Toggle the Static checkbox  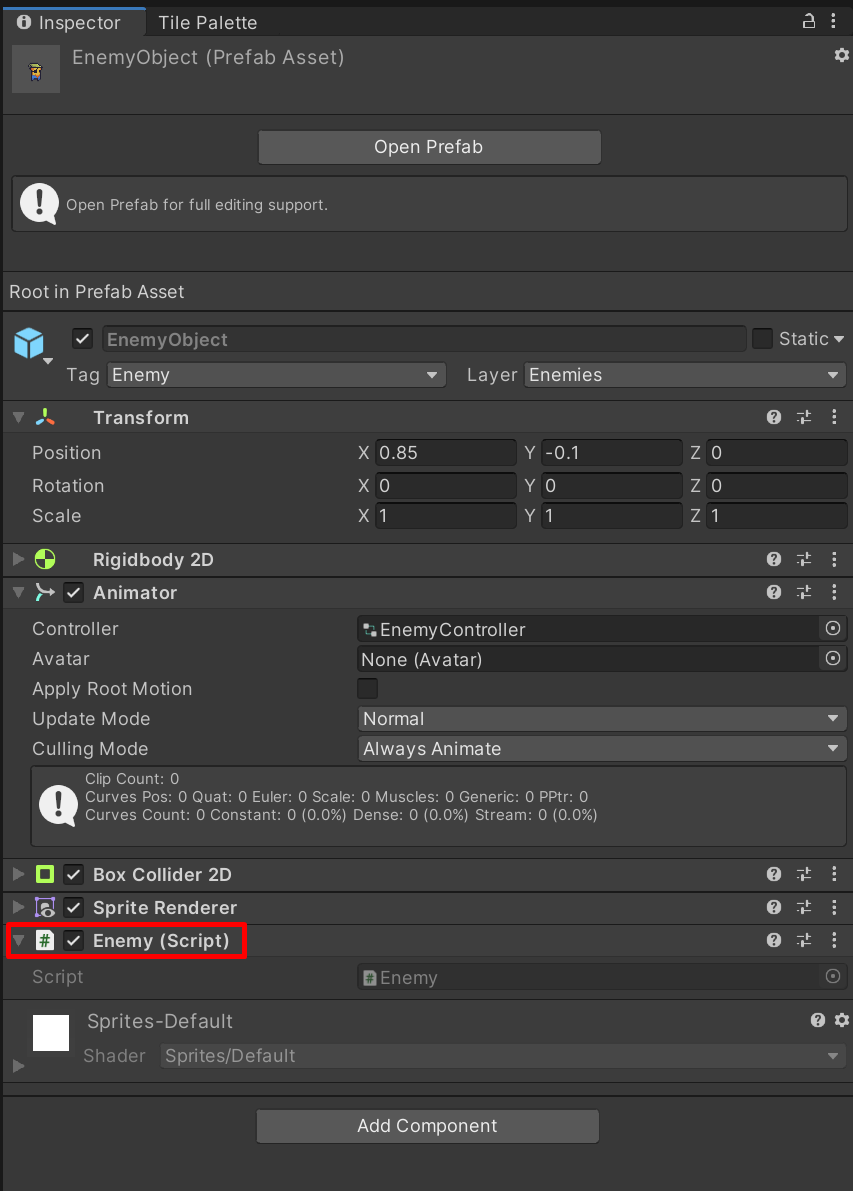[762, 338]
